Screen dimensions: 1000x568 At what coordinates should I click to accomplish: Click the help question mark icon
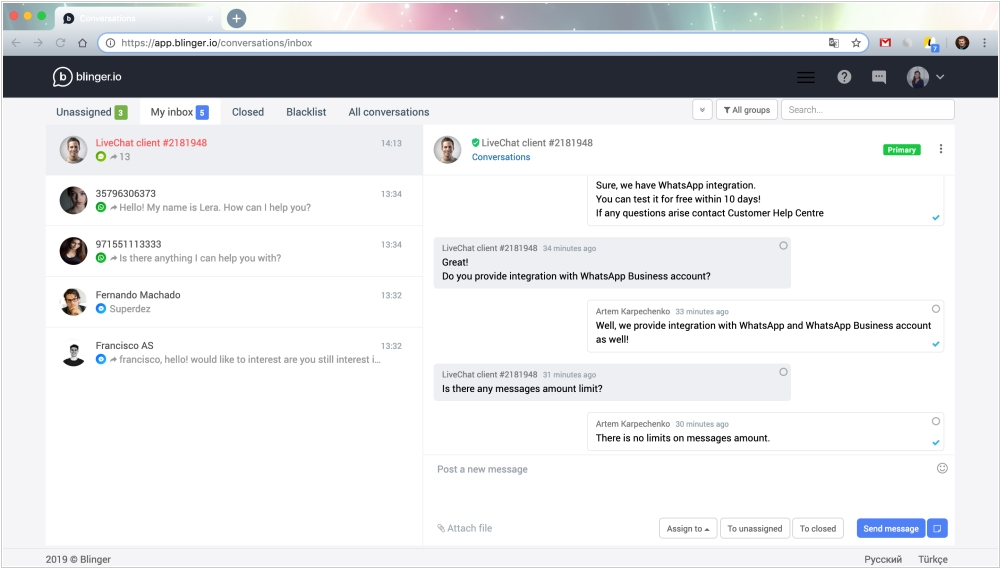[844, 77]
